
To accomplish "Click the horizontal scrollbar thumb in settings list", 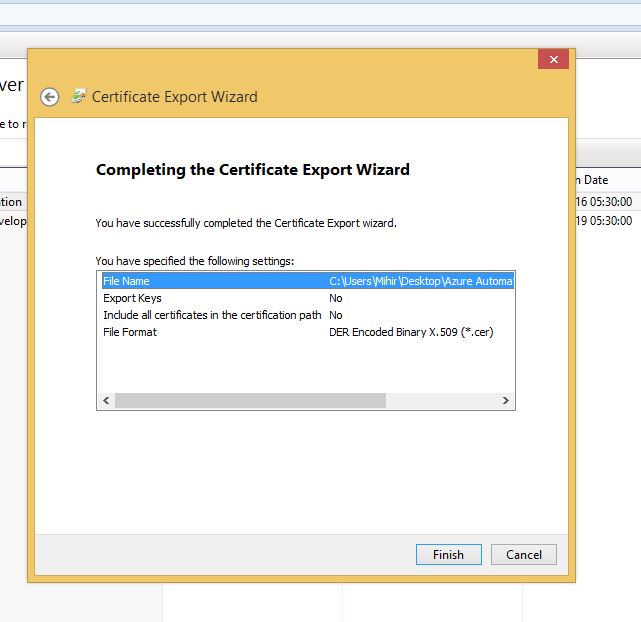I will (250, 400).
